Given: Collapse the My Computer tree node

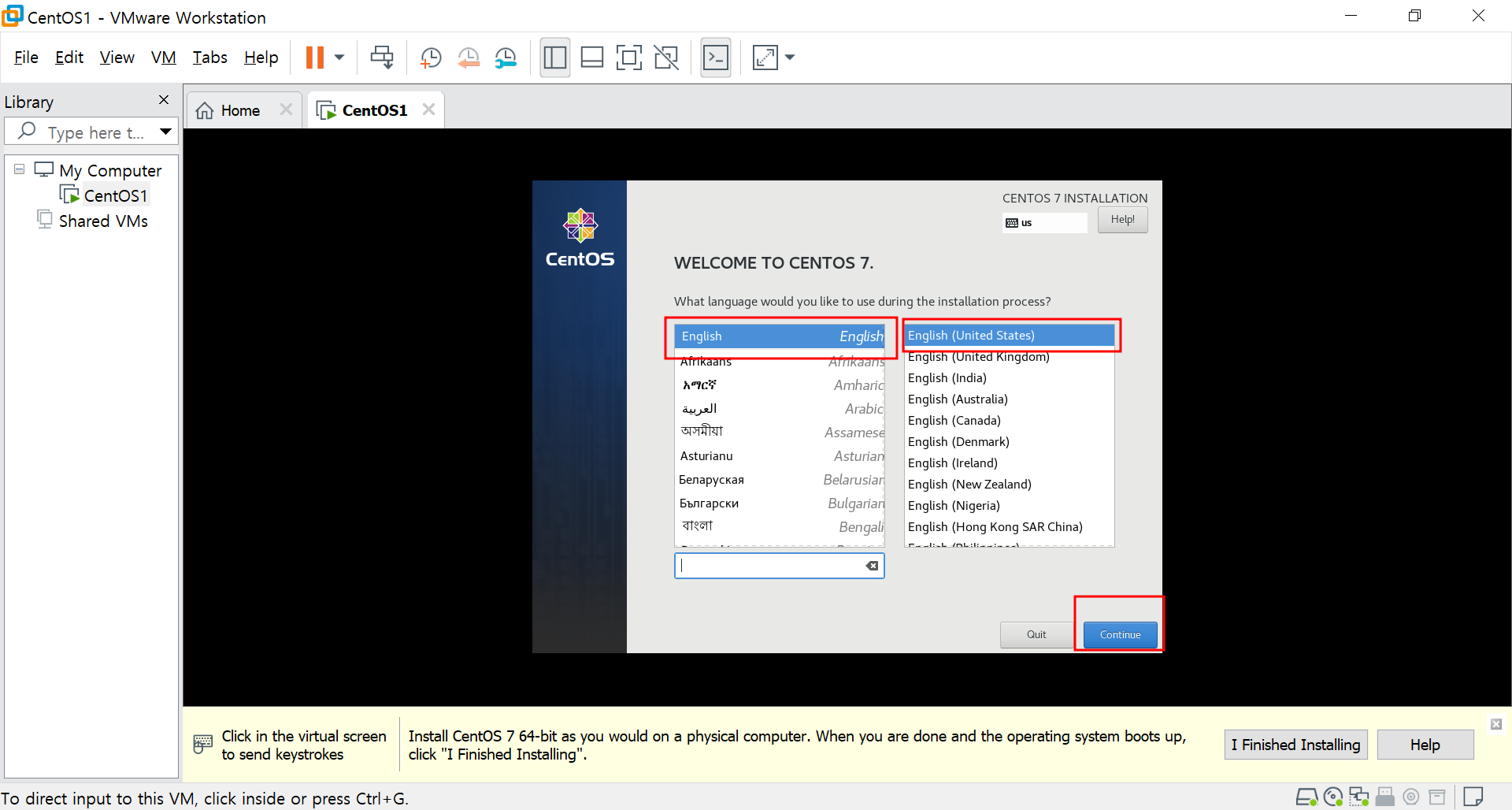Looking at the screenshot, I should [x=18, y=169].
